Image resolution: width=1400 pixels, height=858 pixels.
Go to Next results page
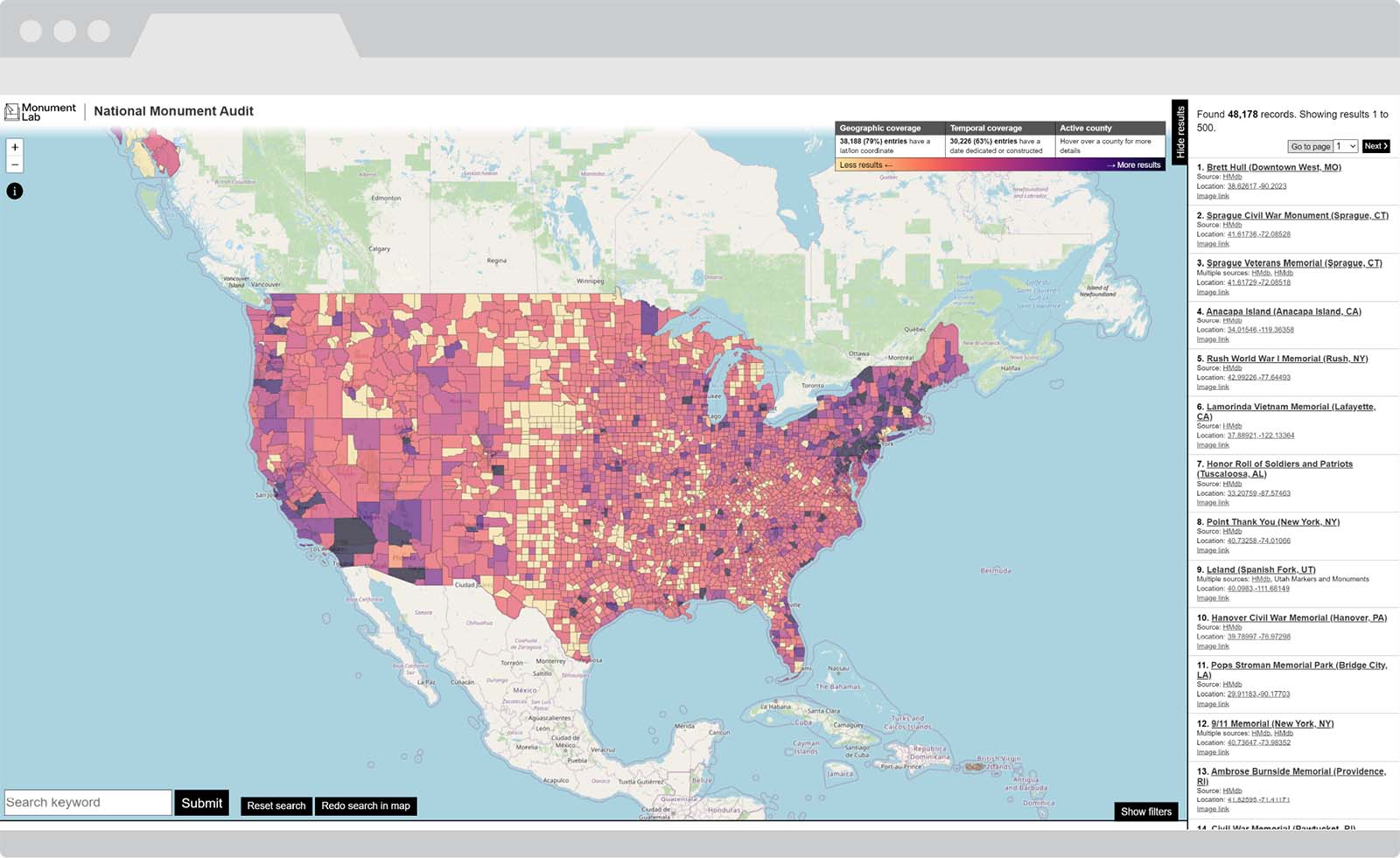[1375, 146]
